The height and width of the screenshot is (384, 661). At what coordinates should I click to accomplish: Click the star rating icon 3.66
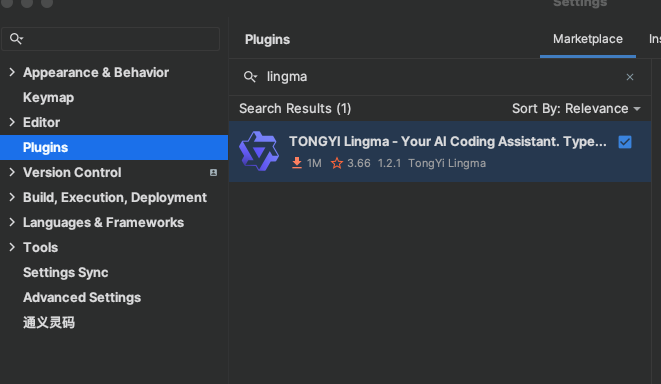337,163
